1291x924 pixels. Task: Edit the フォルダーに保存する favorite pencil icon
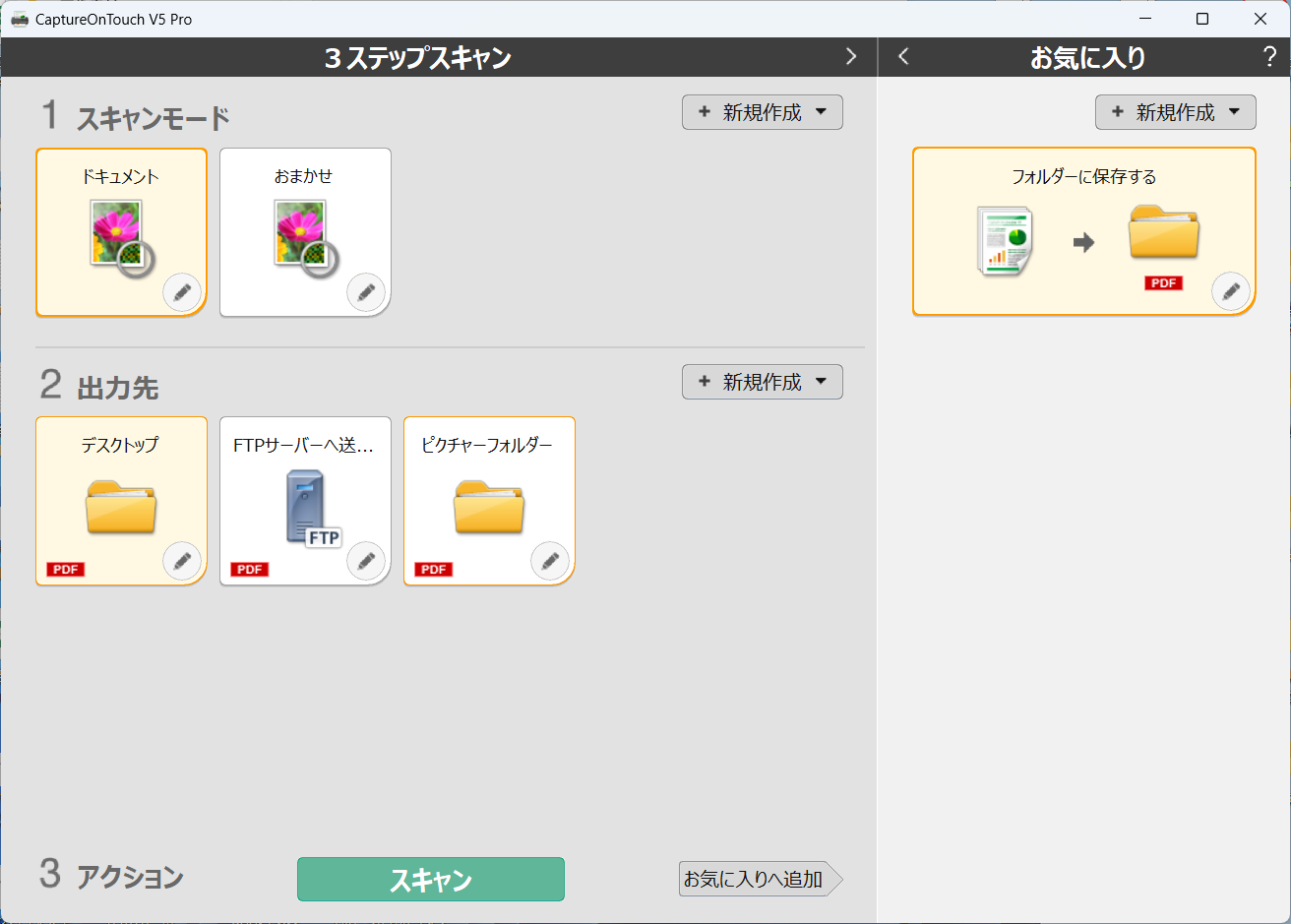1231,291
